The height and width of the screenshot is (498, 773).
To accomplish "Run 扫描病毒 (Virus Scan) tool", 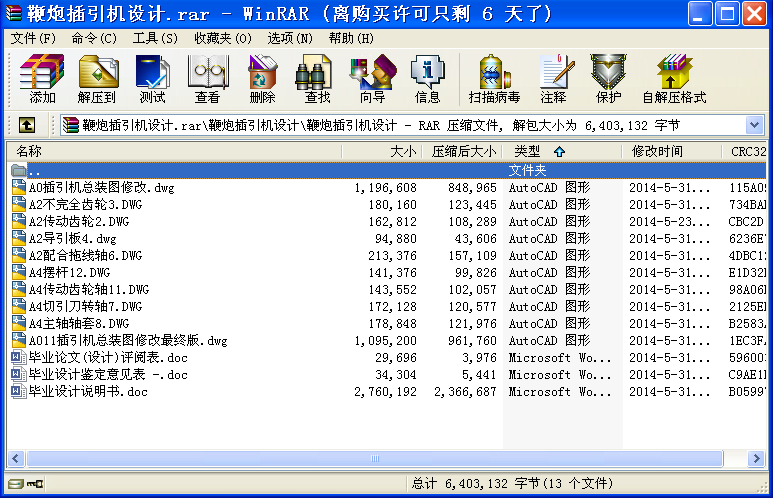I will pos(494,79).
